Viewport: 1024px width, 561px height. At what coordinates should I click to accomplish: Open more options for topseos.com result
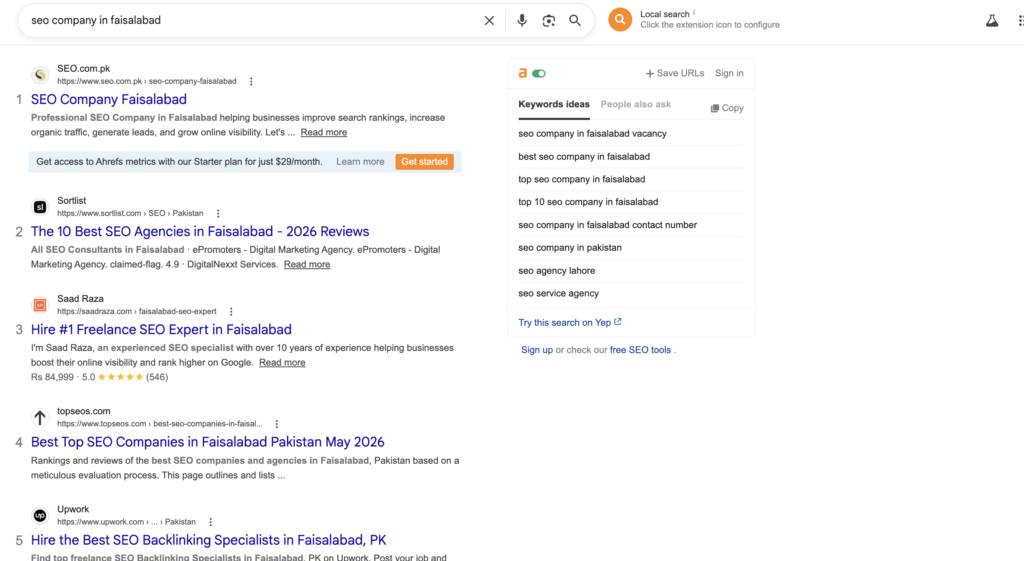coord(277,424)
